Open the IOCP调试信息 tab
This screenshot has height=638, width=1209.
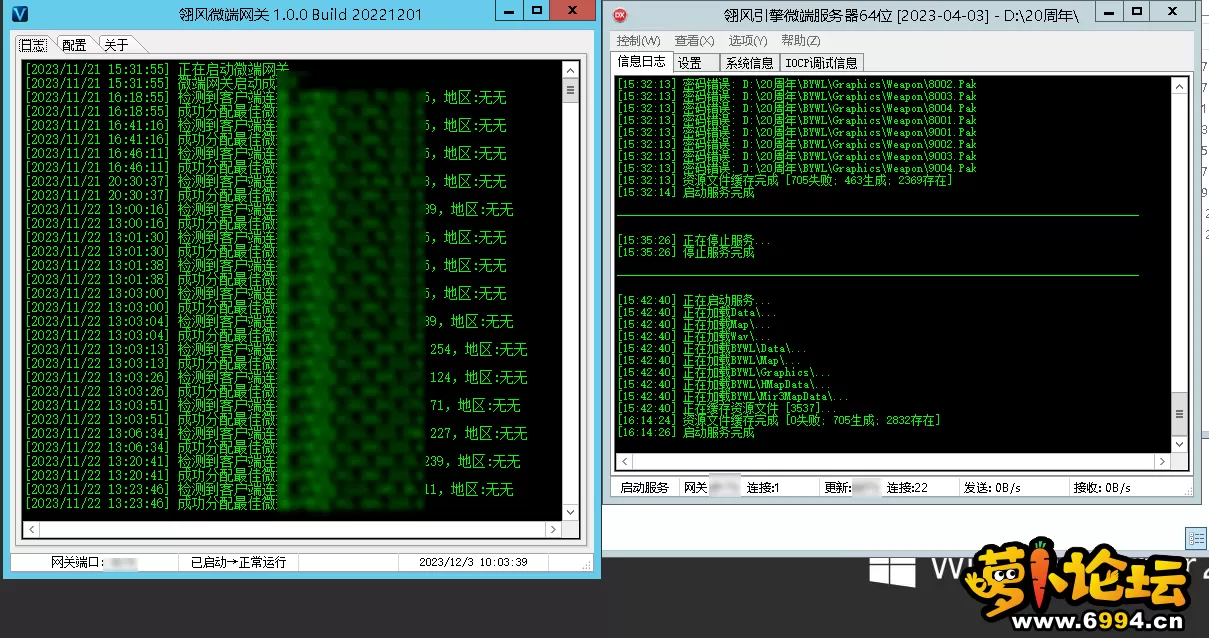[x=821, y=63]
